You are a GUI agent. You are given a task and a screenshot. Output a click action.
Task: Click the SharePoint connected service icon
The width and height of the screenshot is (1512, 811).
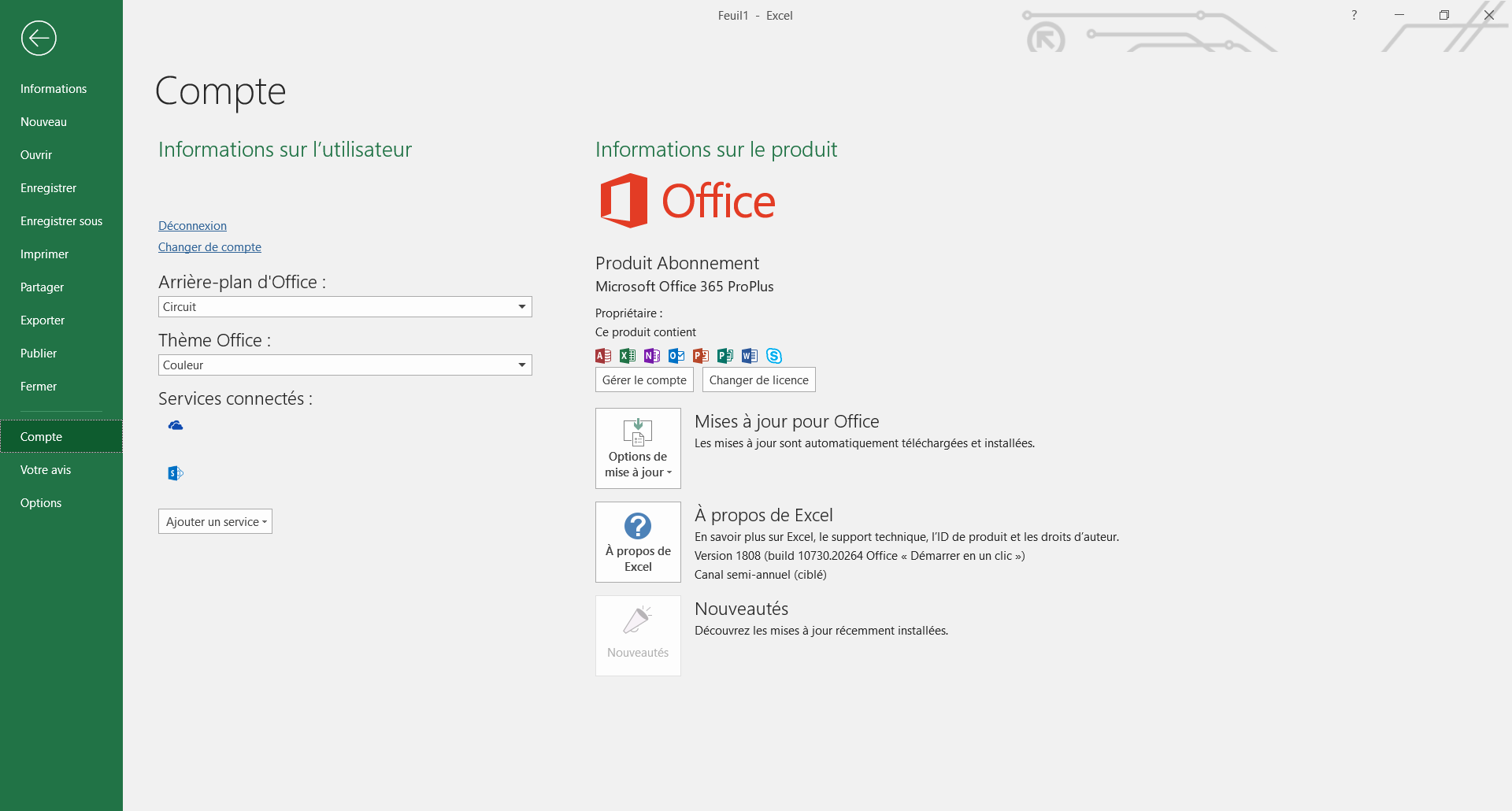[x=176, y=473]
